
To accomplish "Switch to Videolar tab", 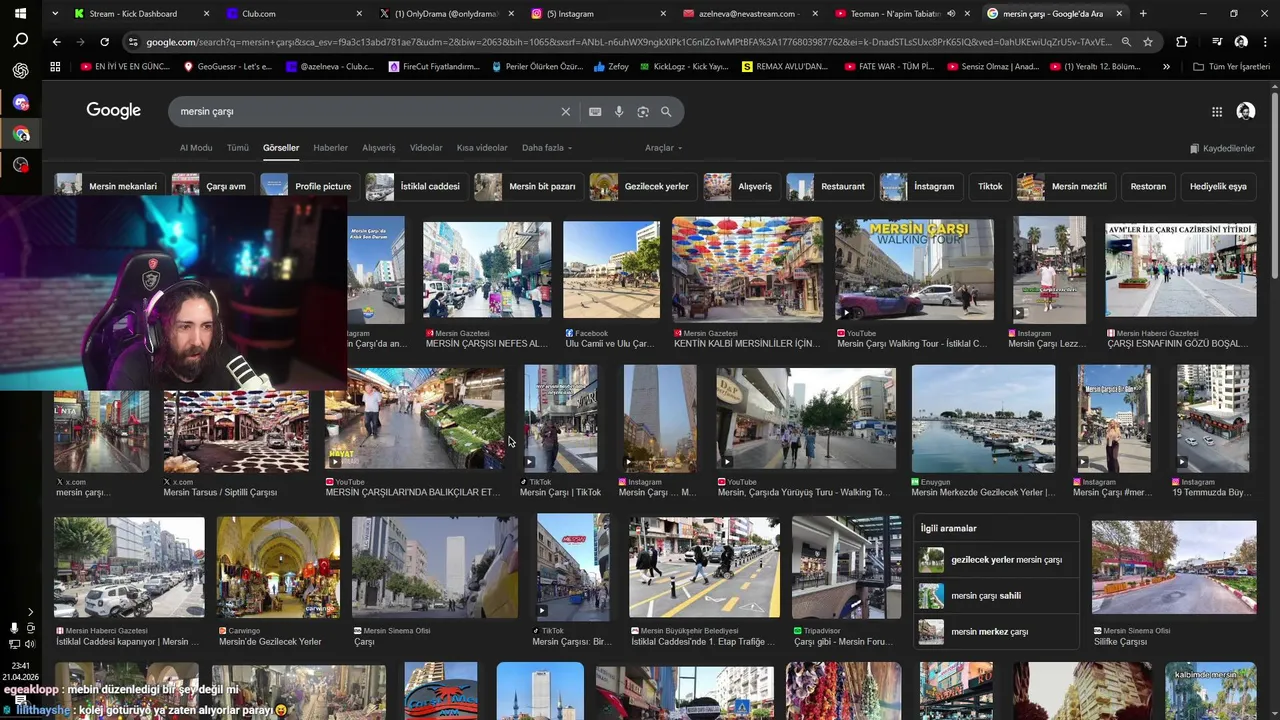I will coord(426,148).
